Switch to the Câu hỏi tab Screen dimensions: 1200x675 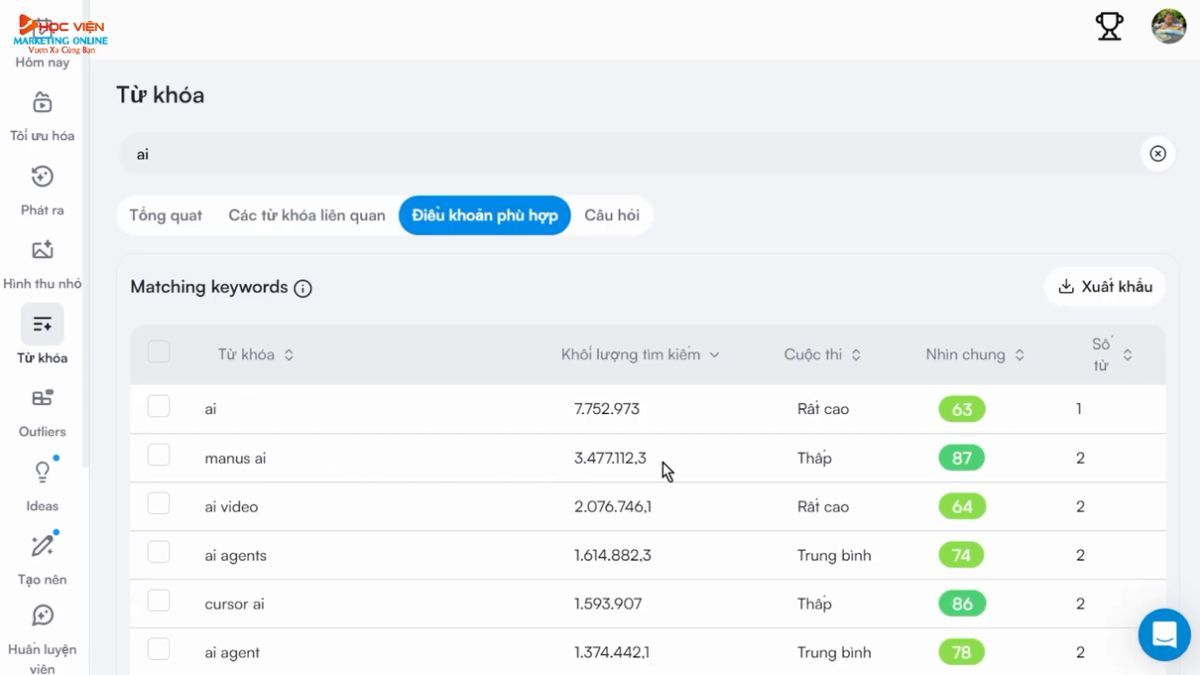click(612, 216)
